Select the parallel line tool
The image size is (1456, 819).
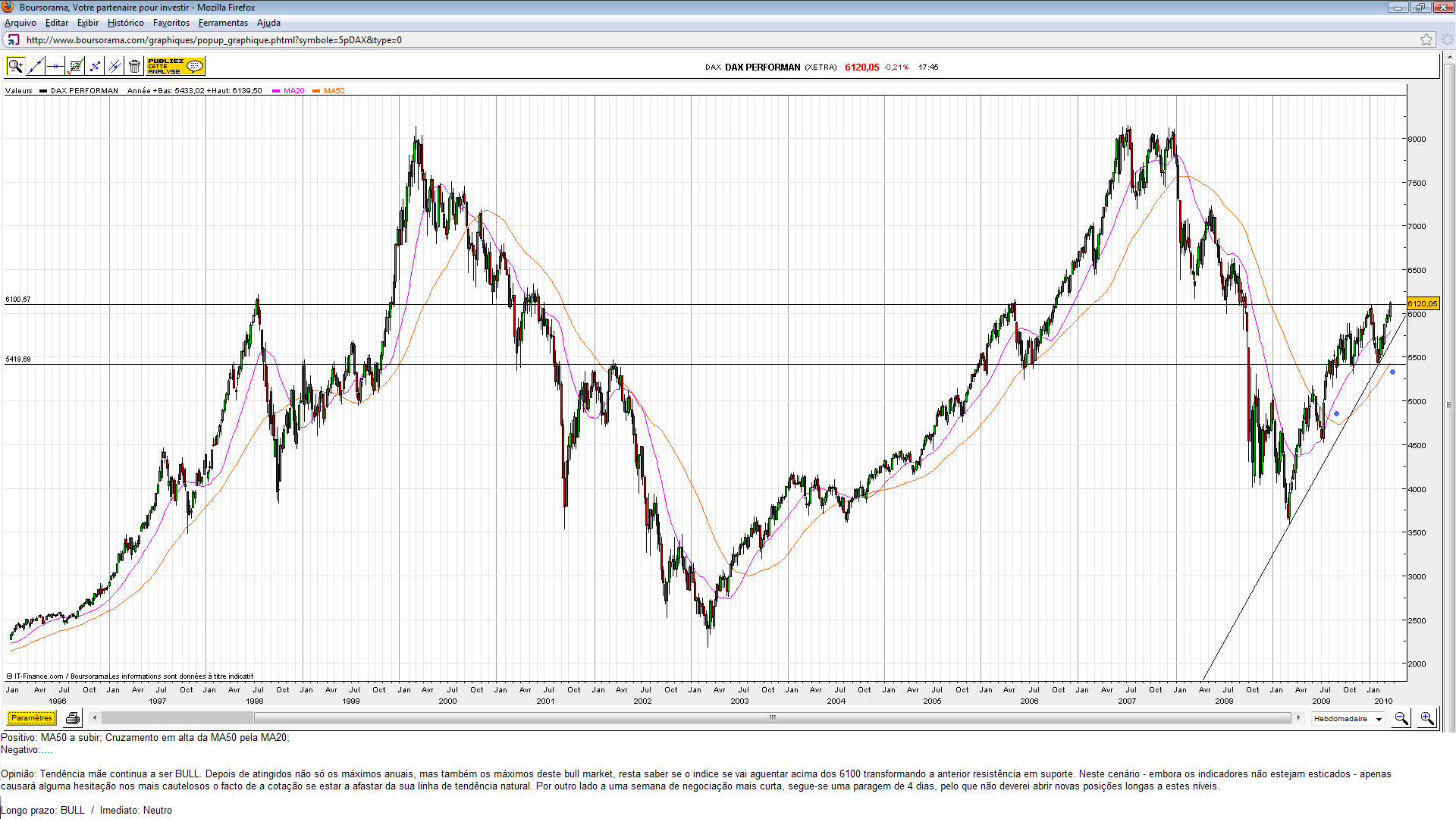(x=115, y=67)
